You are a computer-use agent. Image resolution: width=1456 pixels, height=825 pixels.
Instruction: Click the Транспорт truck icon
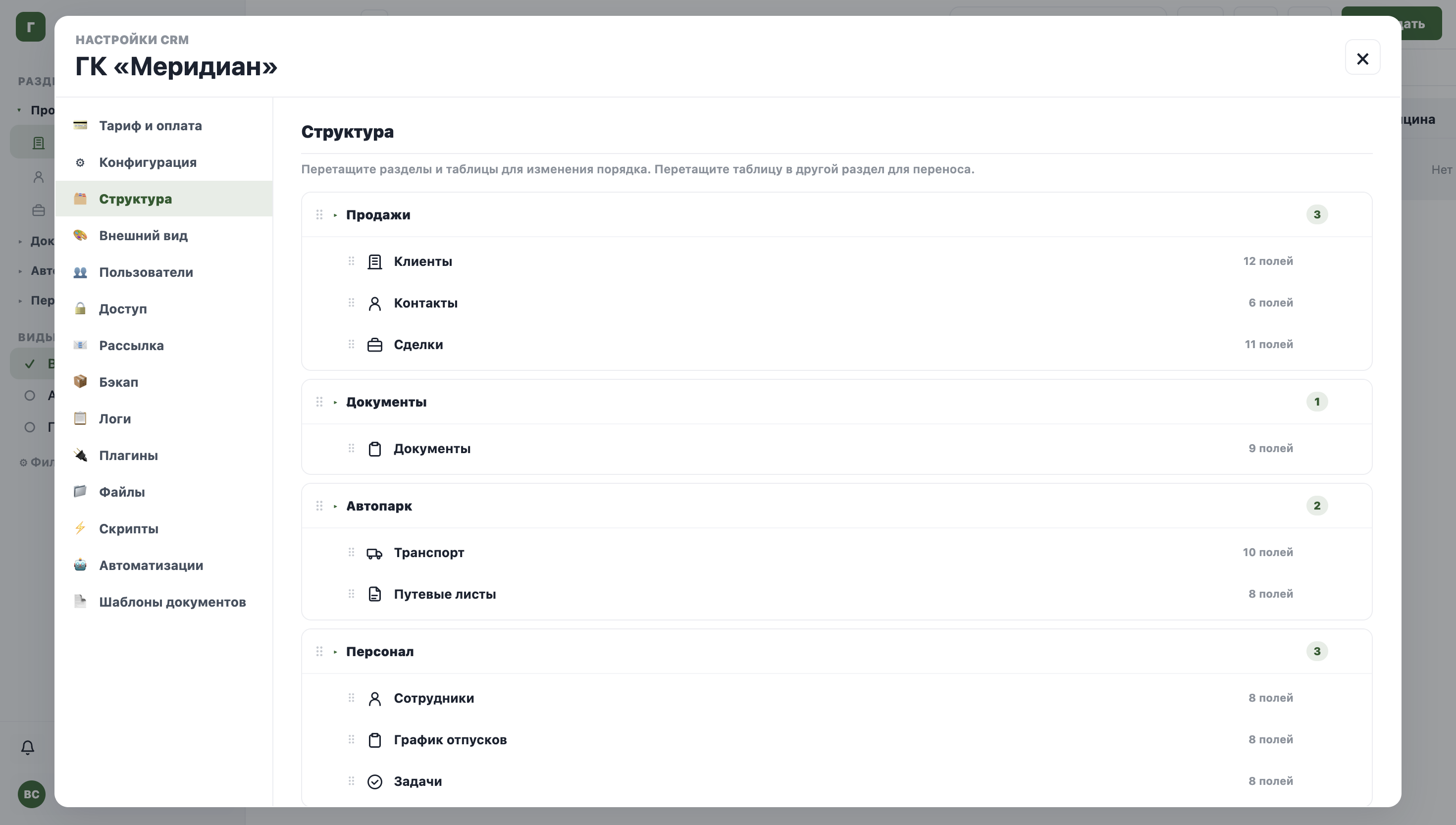pyautogui.click(x=374, y=553)
